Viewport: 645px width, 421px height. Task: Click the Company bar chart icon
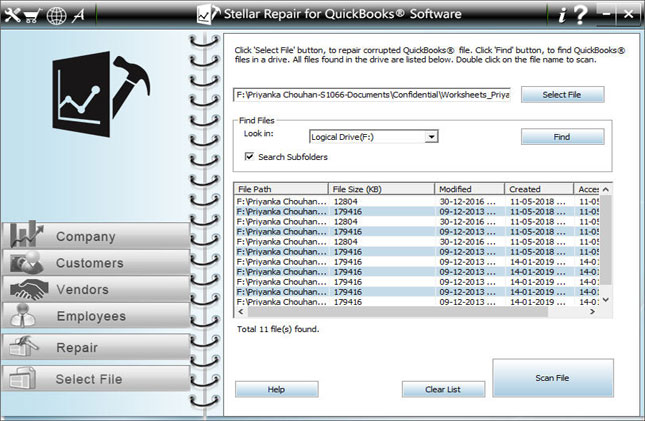[x=27, y=234]
